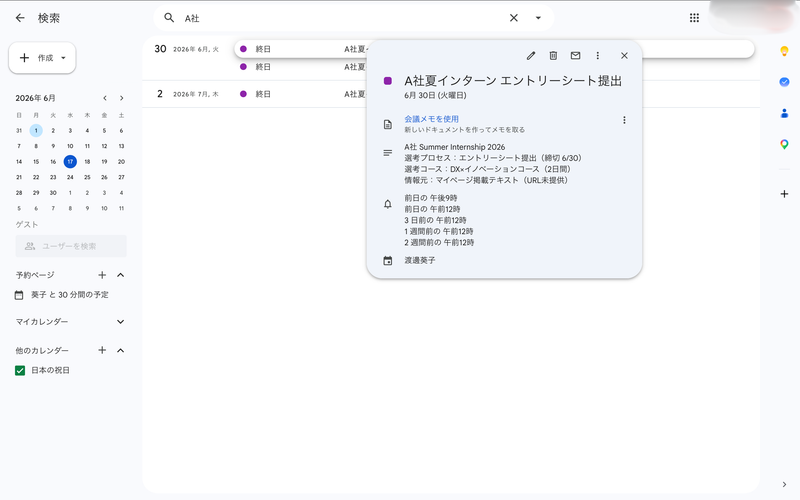Select June 17 in mini calendar

coord(70,162)
